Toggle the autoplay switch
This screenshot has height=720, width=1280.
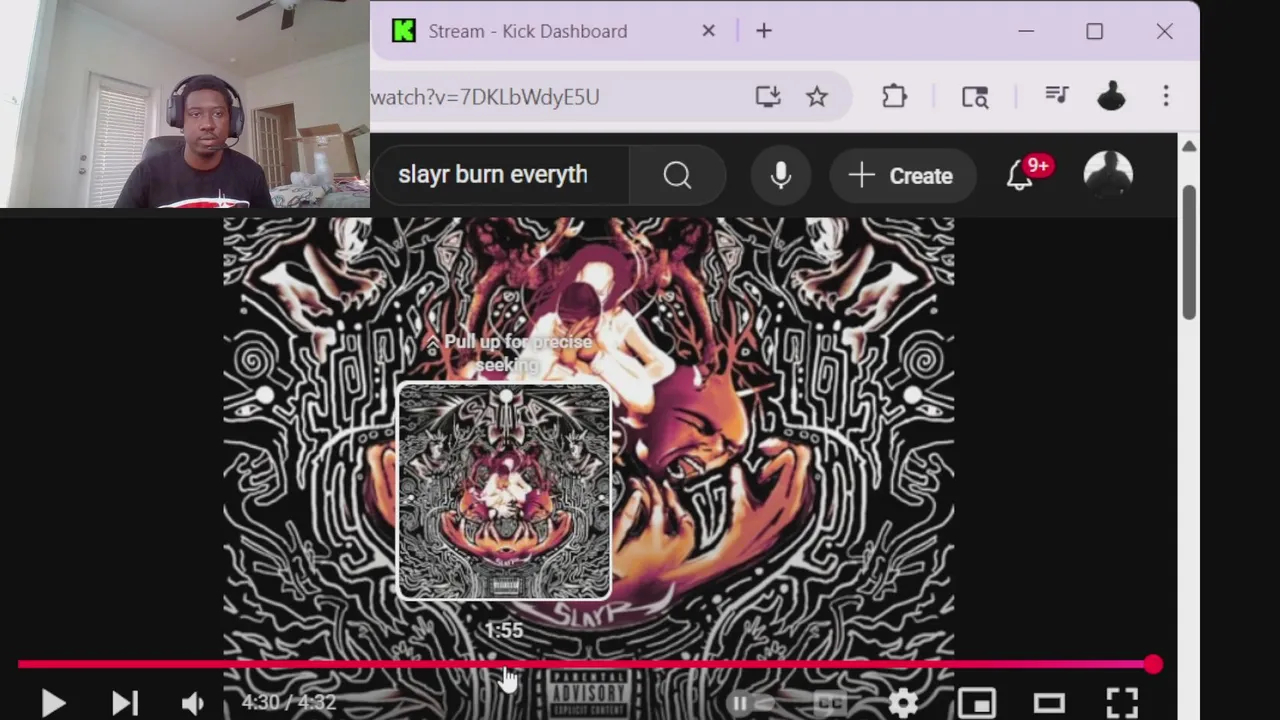click(752, 703)
